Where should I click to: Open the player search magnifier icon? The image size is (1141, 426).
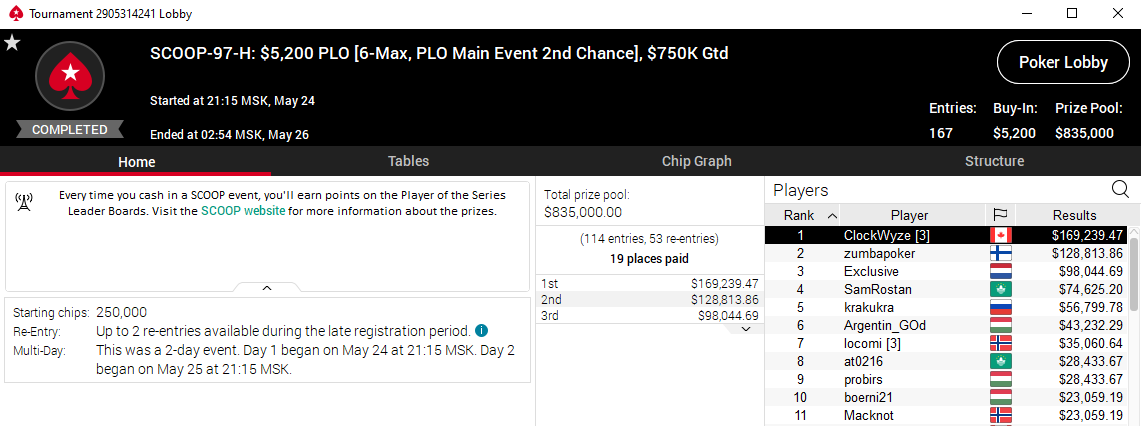click(1120, 190)
